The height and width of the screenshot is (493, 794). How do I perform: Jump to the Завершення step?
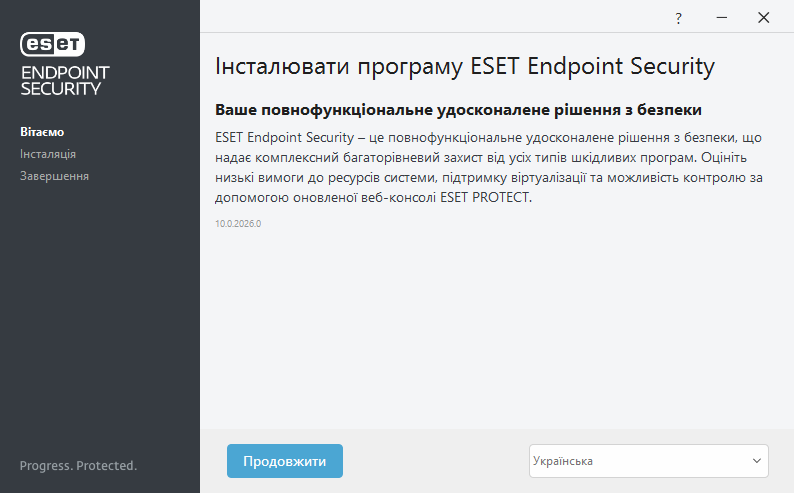[54, 176]
